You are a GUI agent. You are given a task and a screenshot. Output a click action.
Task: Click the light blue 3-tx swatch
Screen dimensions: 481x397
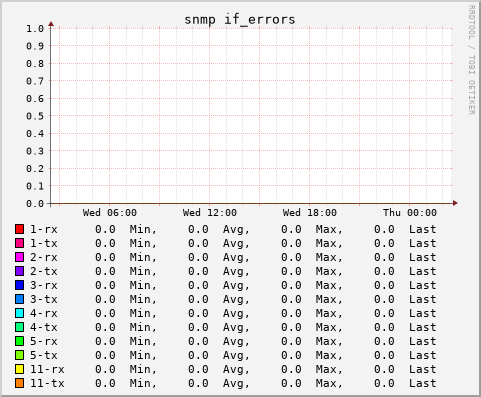pos(20,299)
